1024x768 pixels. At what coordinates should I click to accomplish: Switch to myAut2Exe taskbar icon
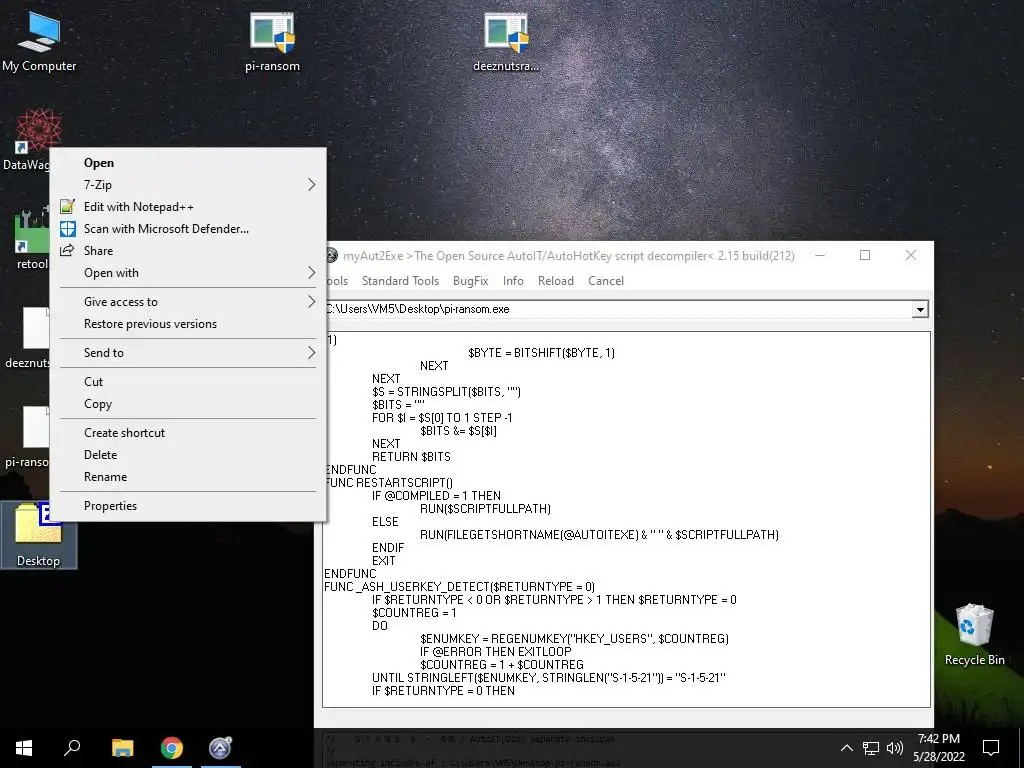[x=220, y=748]
